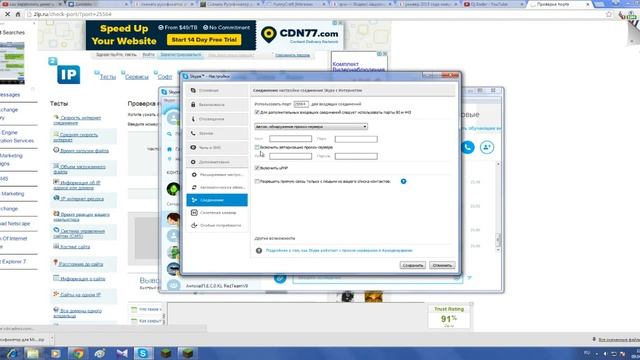Open the Объем загружаемого файла link
Image resolution: width=640 pixels, height=360 pixels.
[x=80, y=169]
